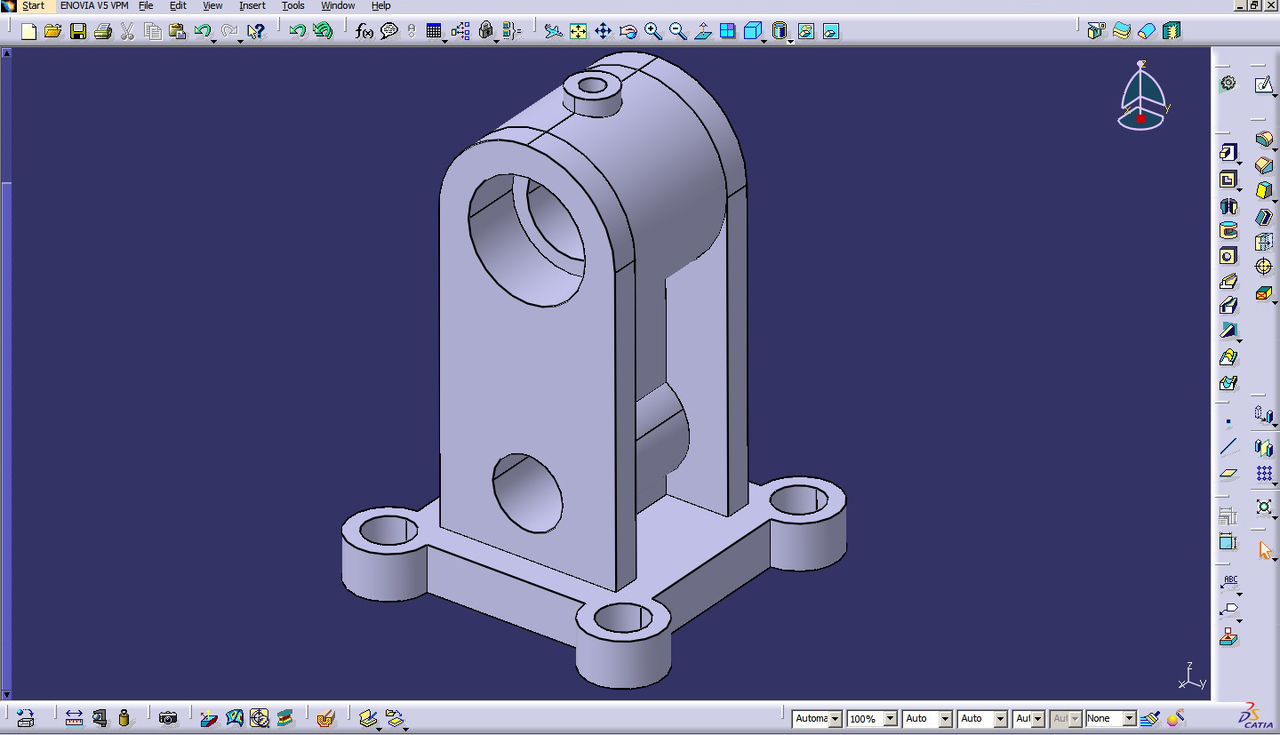
Task: Open the Formula f(x) editor
Action: point(365,31)
